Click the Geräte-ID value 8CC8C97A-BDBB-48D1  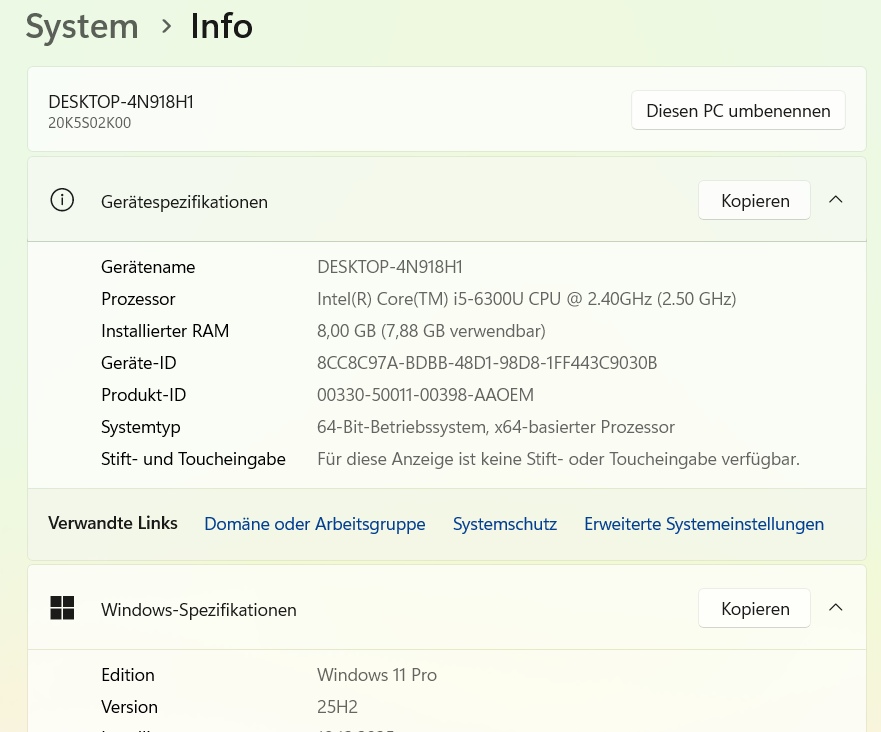(487, 363)
